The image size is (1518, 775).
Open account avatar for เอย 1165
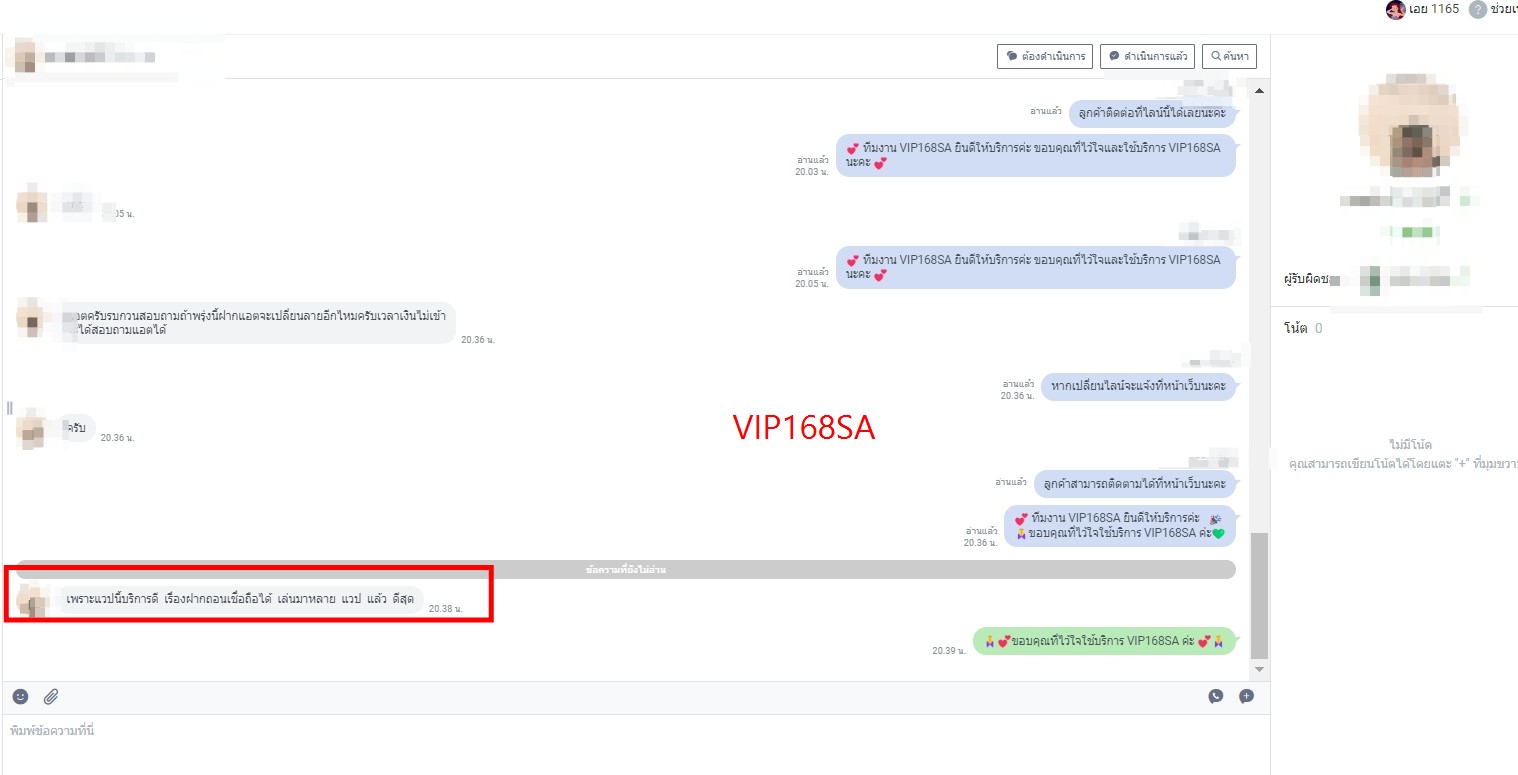[1395, 10]
